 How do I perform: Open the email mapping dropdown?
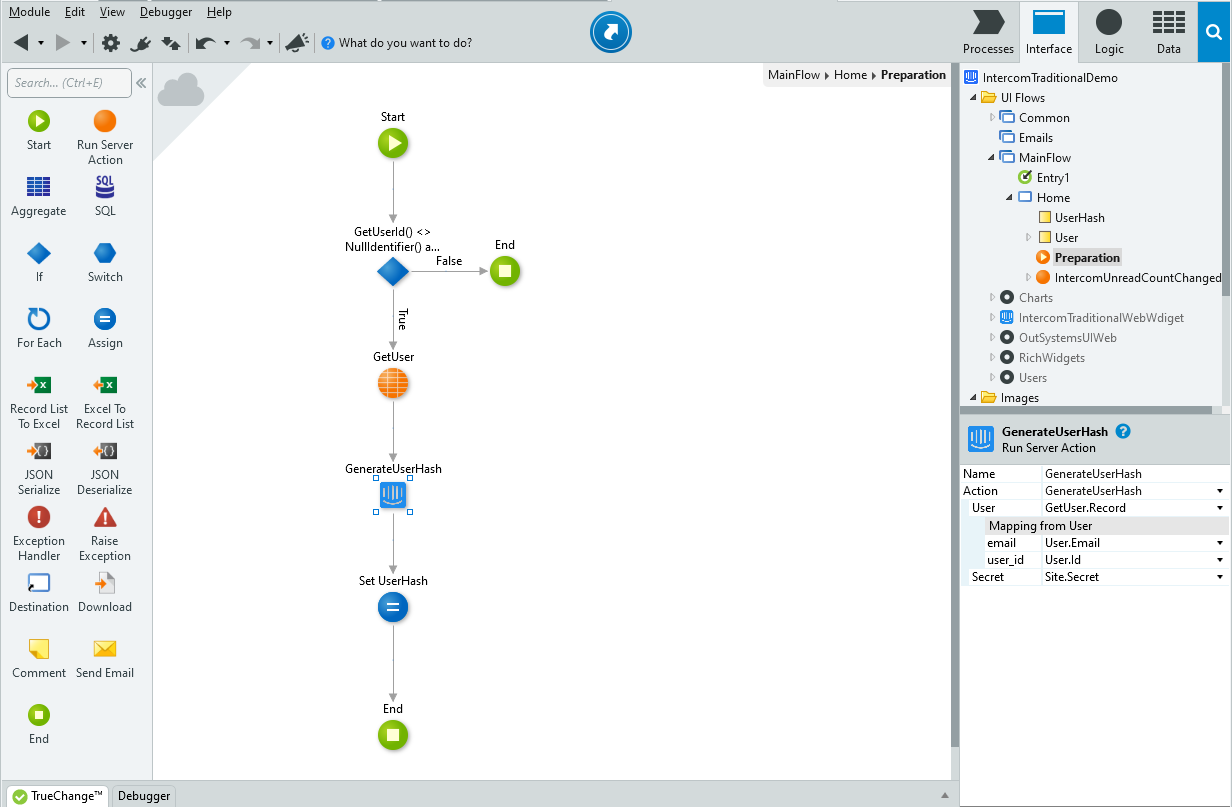point(1220,543)
